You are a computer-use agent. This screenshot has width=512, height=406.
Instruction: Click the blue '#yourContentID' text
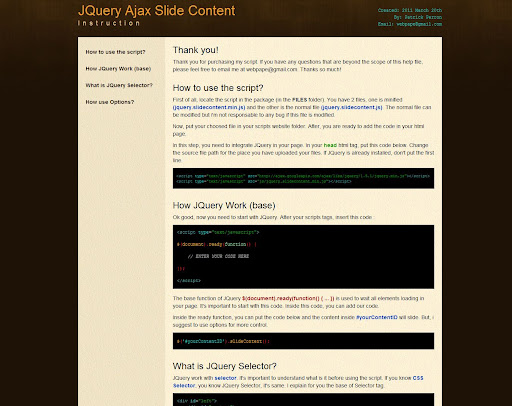point(377,317)
